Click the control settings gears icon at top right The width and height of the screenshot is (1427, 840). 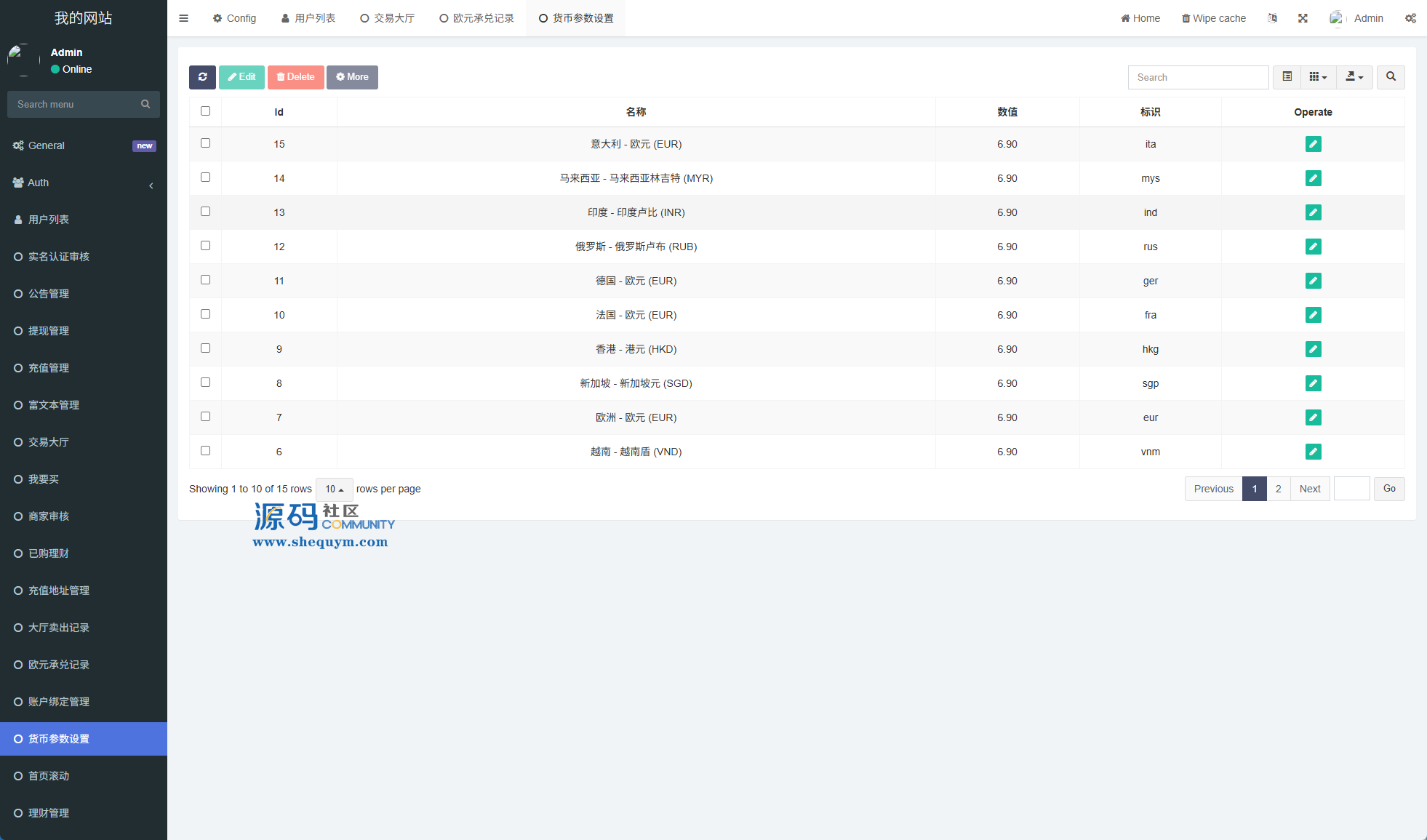1410,18
